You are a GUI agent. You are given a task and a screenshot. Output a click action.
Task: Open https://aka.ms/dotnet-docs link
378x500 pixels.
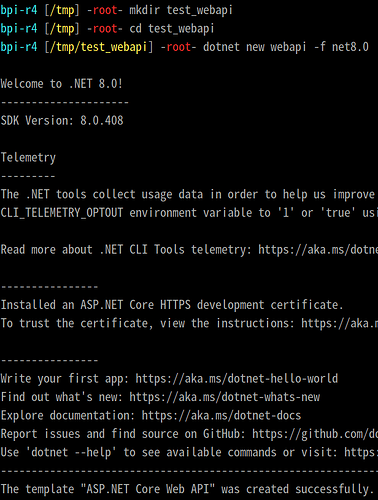point(221,415)
